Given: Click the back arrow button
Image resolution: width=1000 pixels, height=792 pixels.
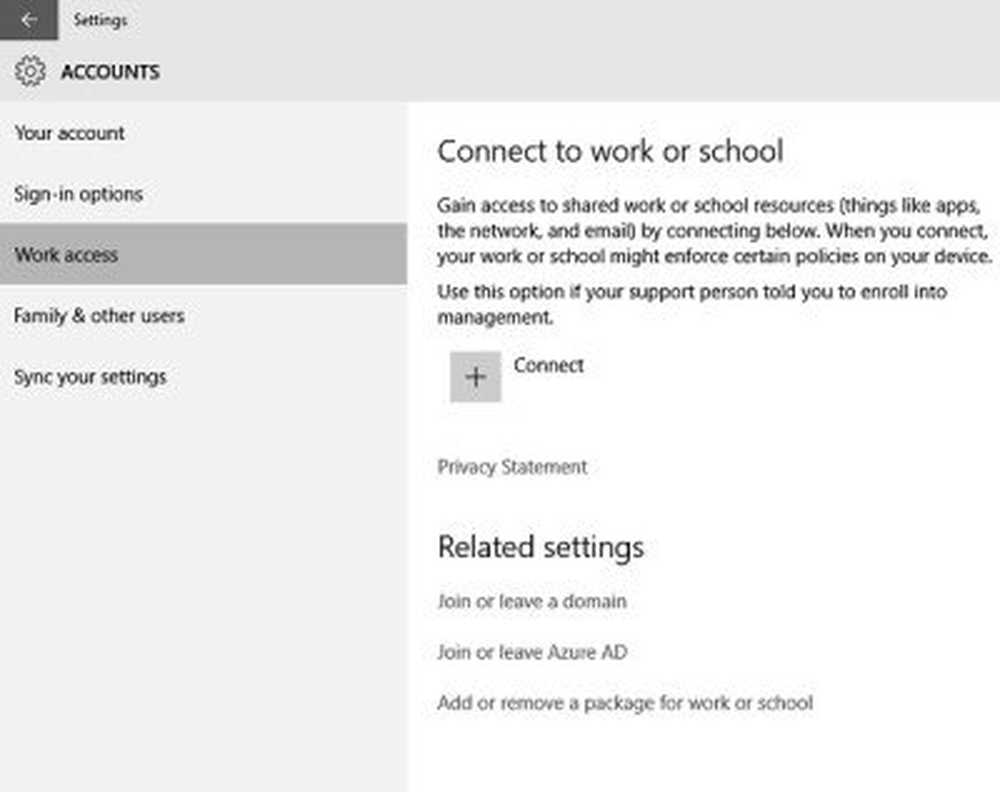Looking at the screenshot, I should point(29,20).
